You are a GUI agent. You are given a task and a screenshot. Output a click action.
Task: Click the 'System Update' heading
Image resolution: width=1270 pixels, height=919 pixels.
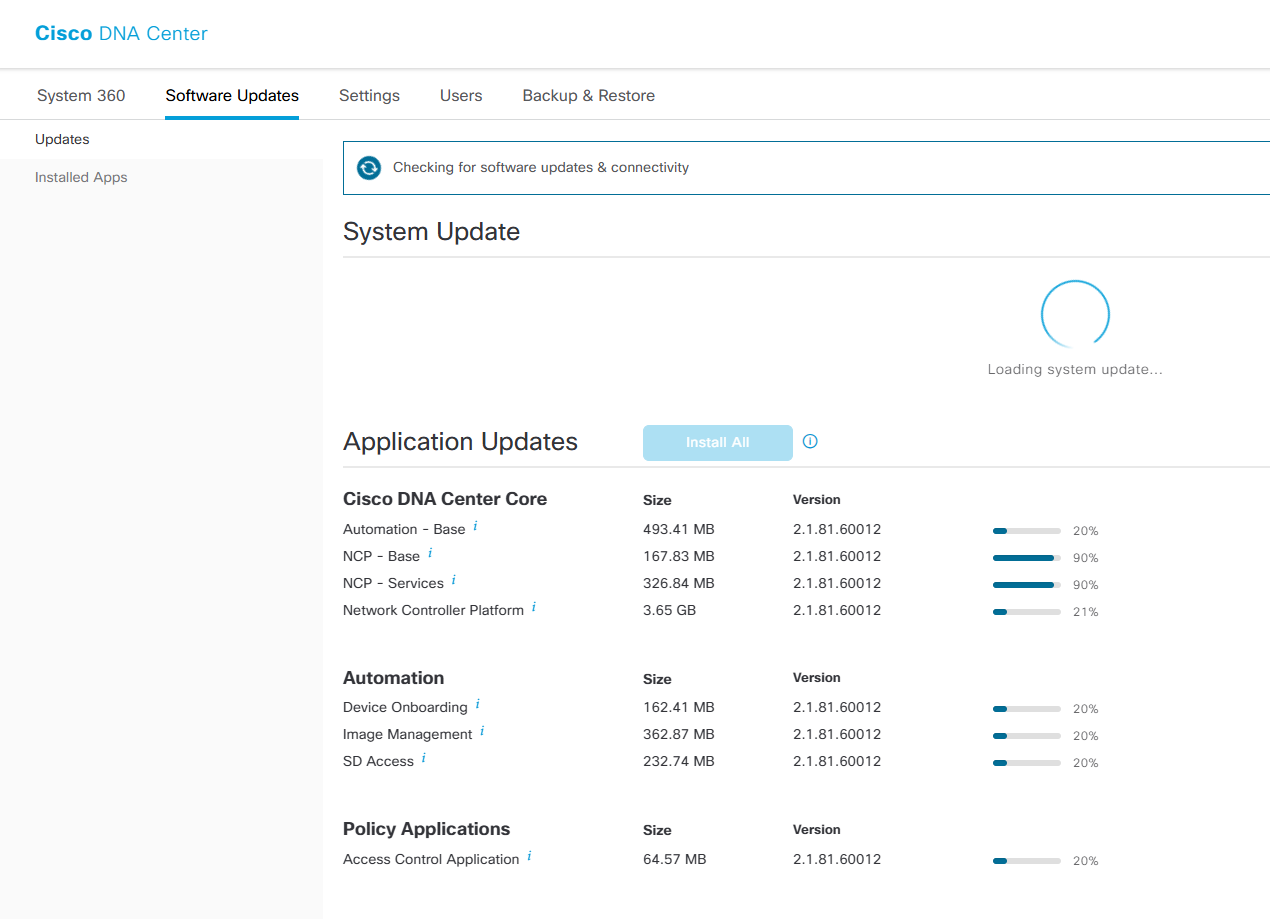[x=431, y=232]
